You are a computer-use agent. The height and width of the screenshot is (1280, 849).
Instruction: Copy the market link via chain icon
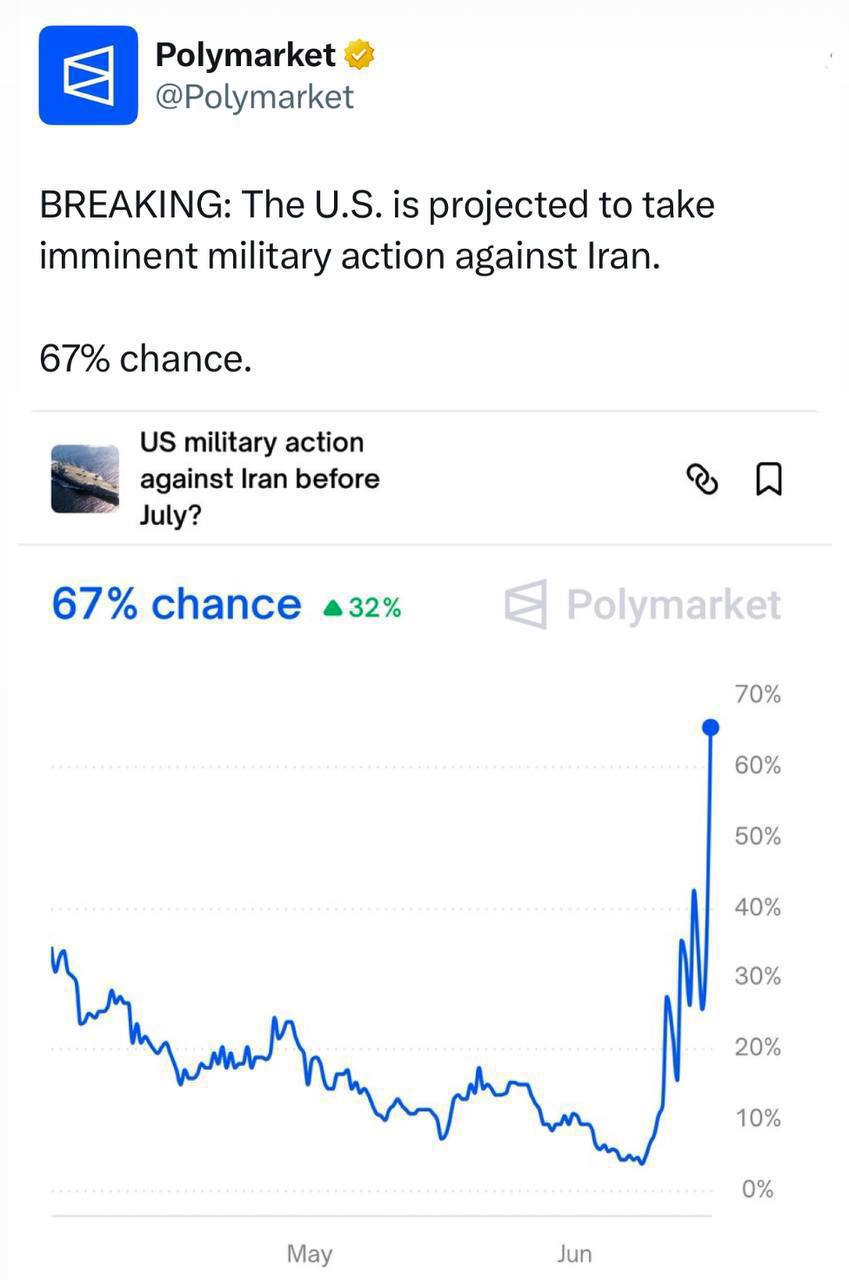[x=703, y=480]
